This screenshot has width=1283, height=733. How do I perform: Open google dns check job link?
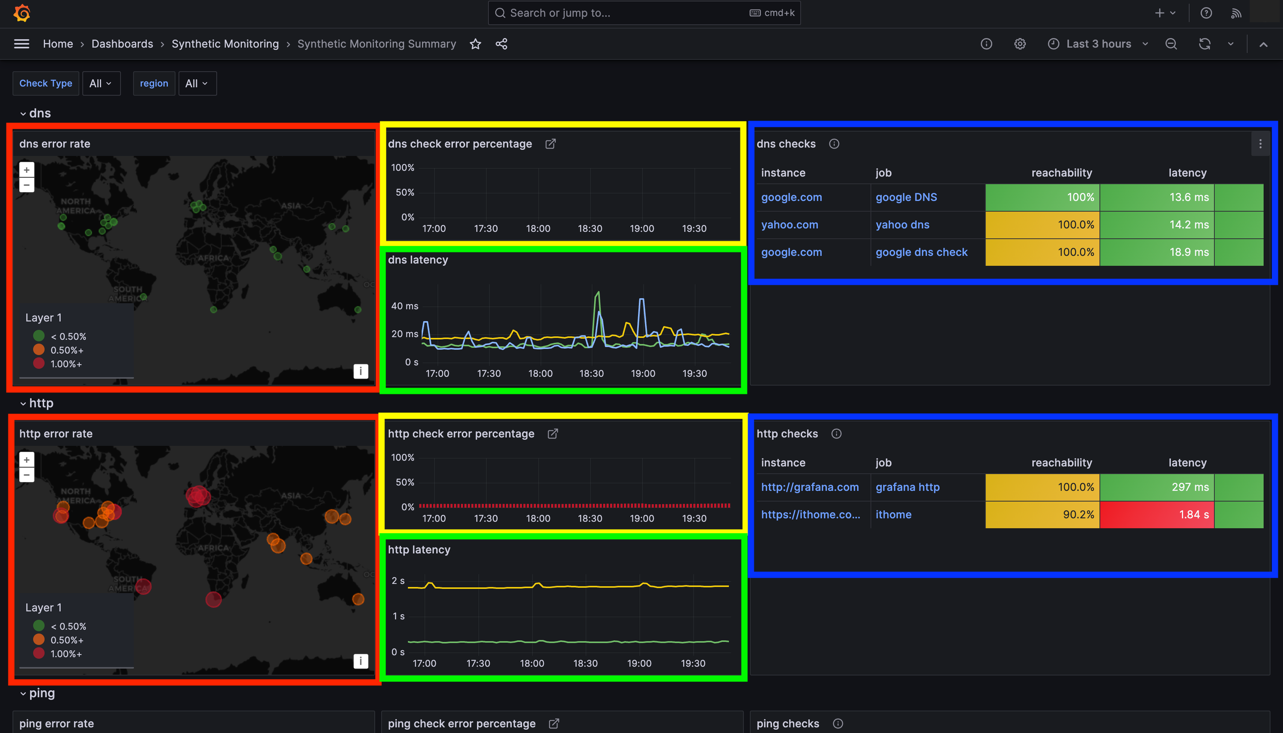[921, 252]
